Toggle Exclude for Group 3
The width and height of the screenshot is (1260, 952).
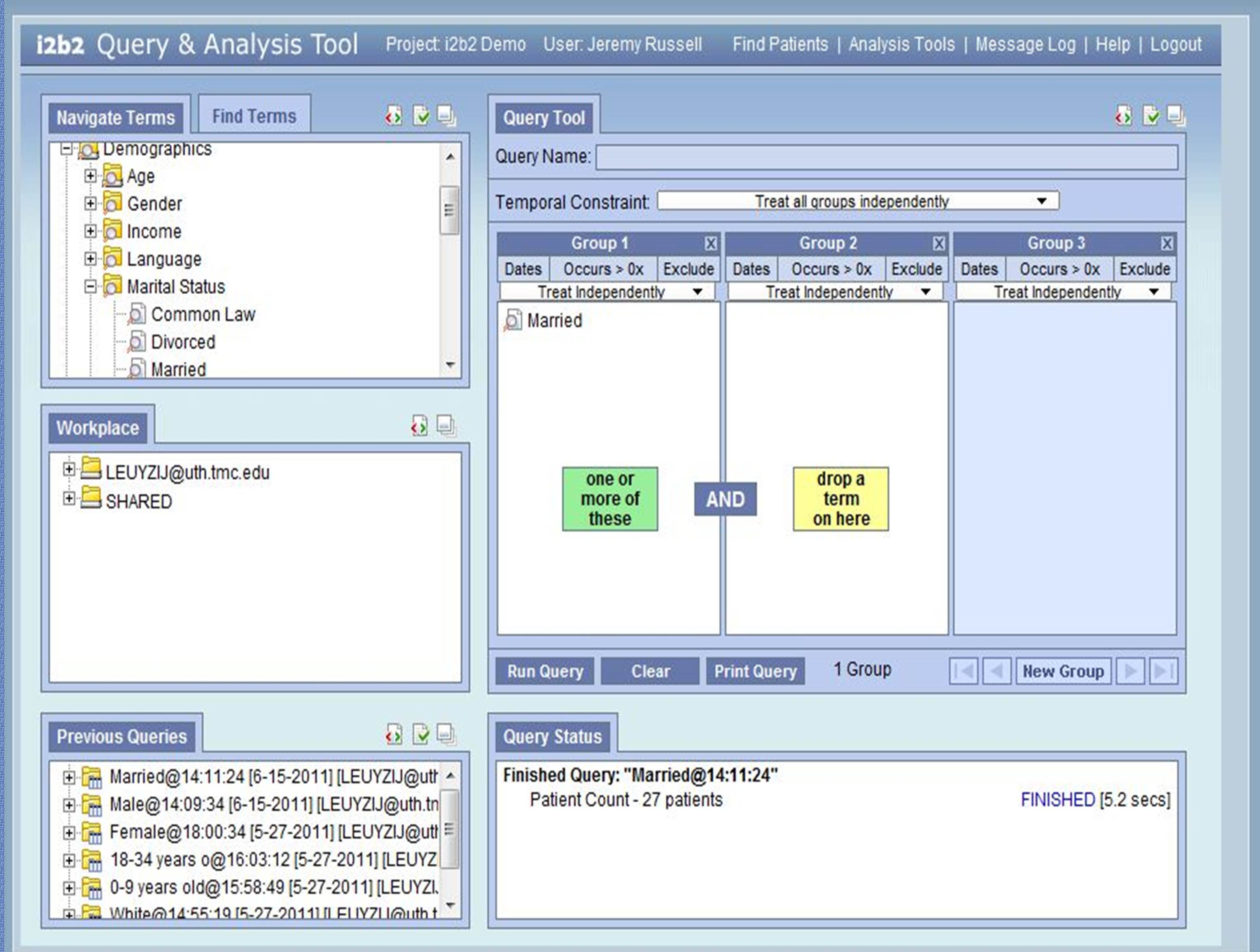pos(1145,269)
